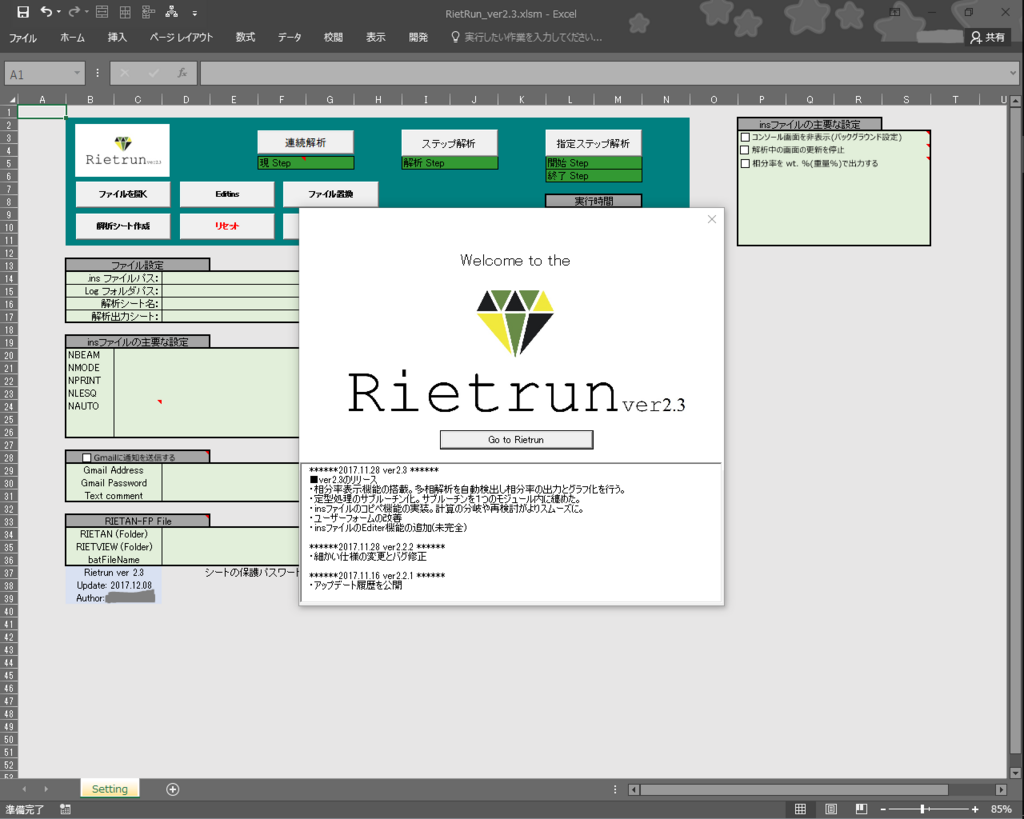Click the column B header
Image resolution: width=1024 pixels, height=819 pixels.
[x=90, y=99]
